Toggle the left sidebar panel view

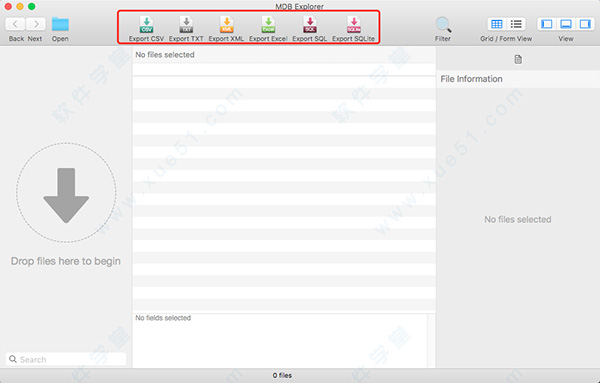pos(547,24)
